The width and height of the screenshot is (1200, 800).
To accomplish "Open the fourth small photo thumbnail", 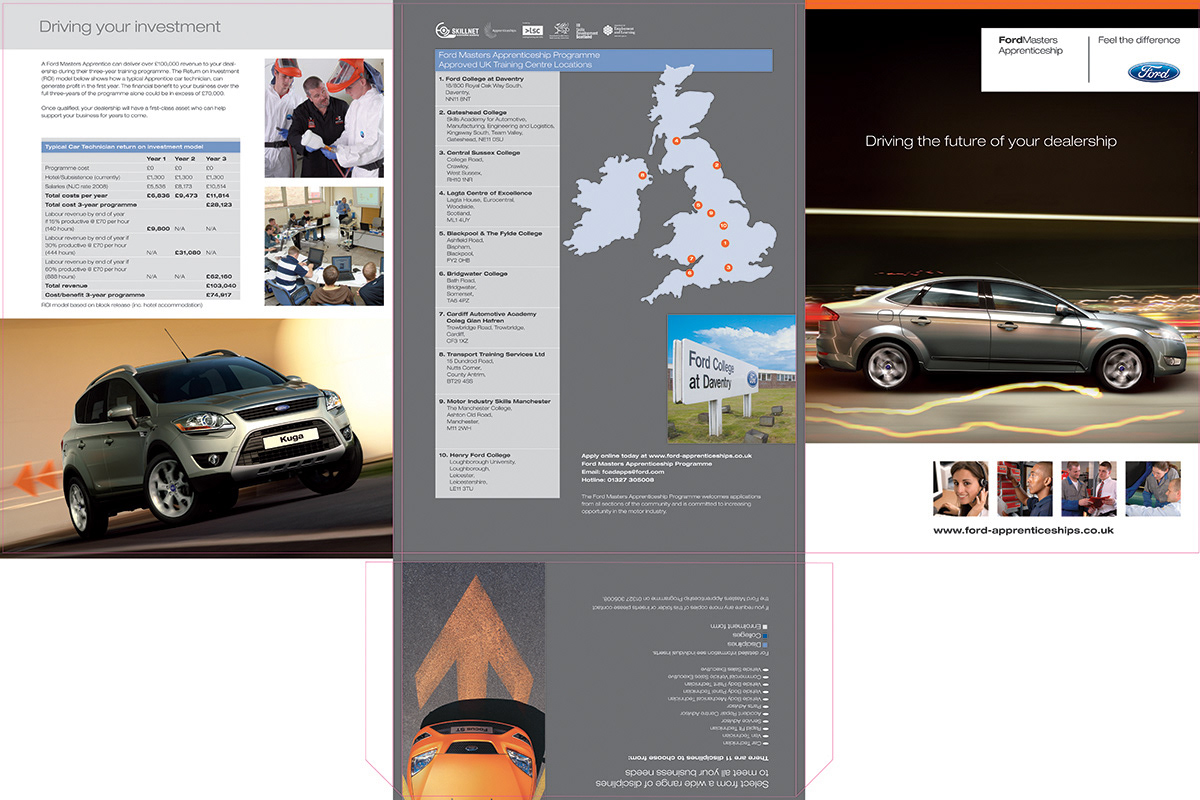I will coord(1152,488).
